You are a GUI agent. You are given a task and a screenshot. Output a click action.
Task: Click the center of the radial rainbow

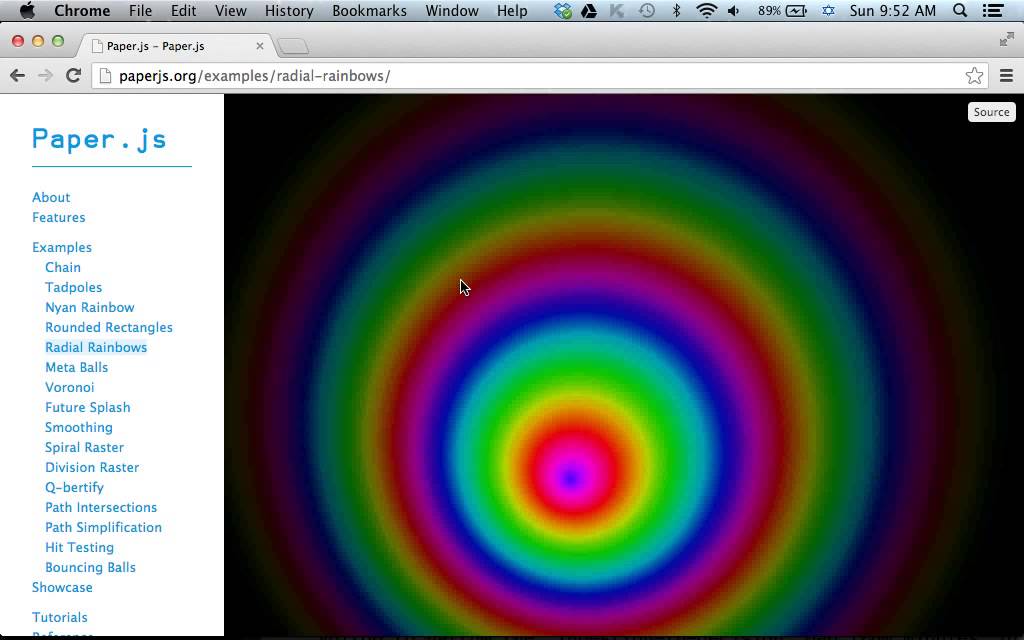(571, 479)
